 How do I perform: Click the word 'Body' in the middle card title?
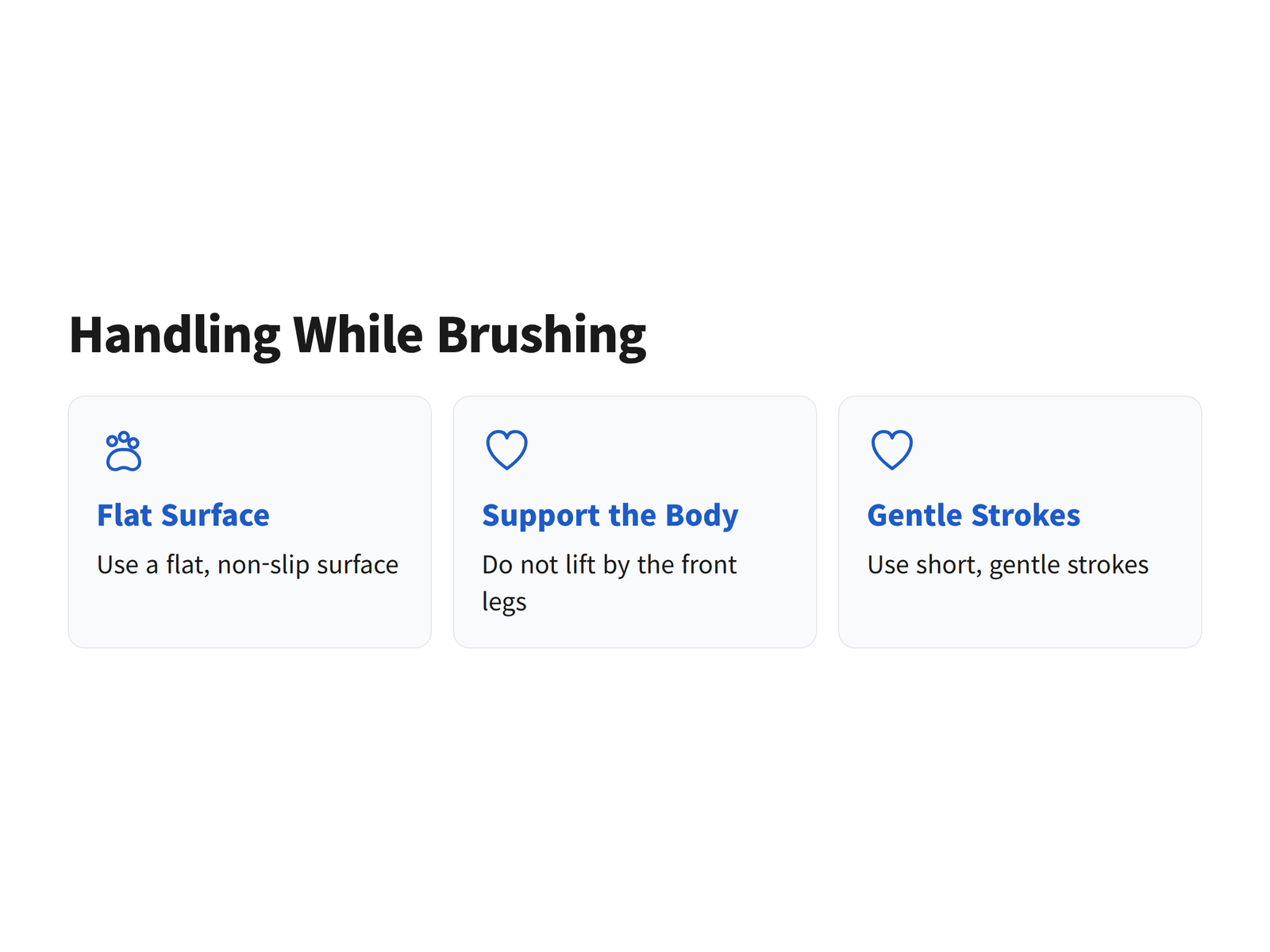click(702, 516)
